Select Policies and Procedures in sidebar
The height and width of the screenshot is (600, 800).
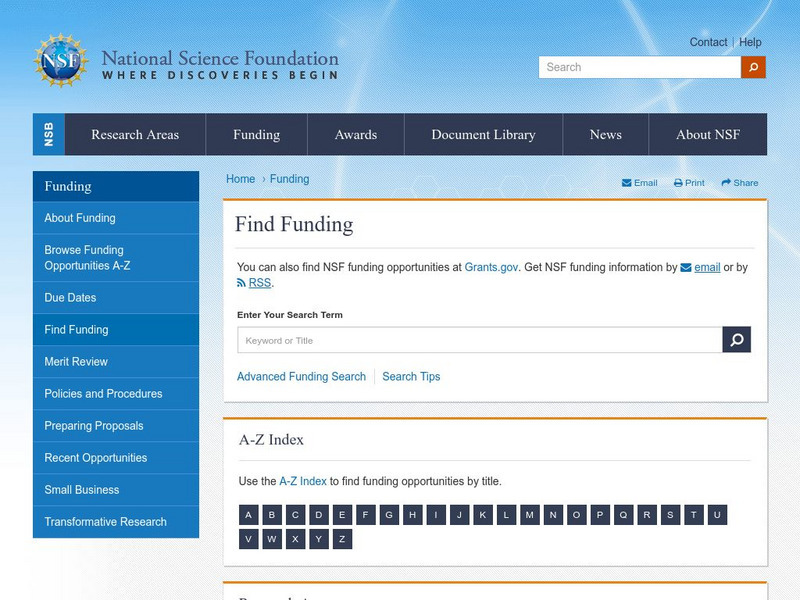click(116, 394)
